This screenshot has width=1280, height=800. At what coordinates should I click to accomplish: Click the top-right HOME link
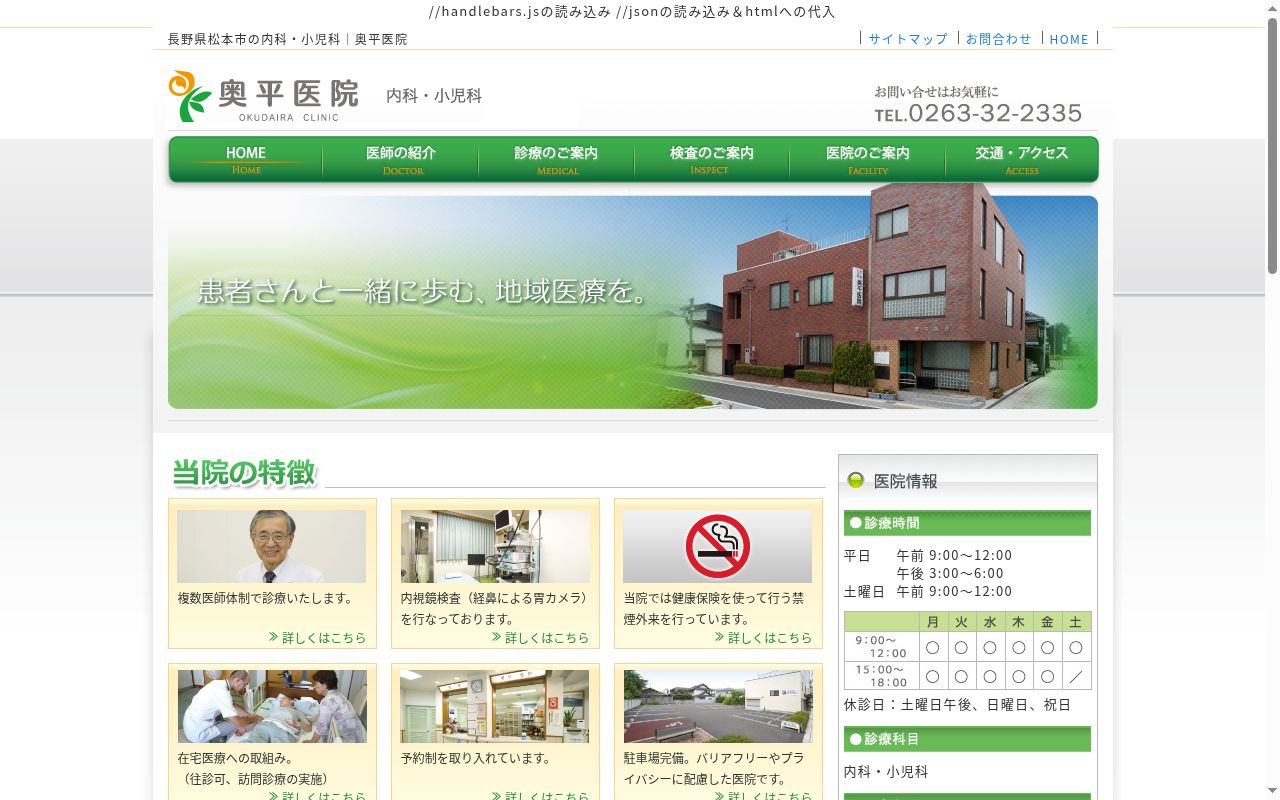click(1069, 39)
